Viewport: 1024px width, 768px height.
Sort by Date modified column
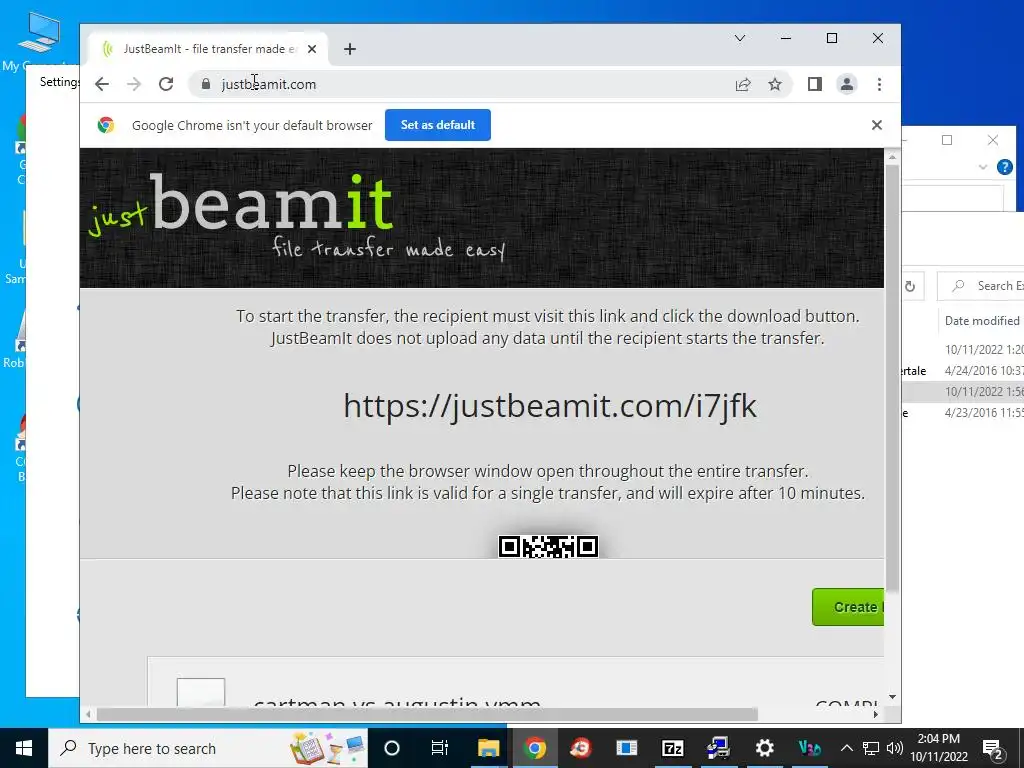pos(982,321)
